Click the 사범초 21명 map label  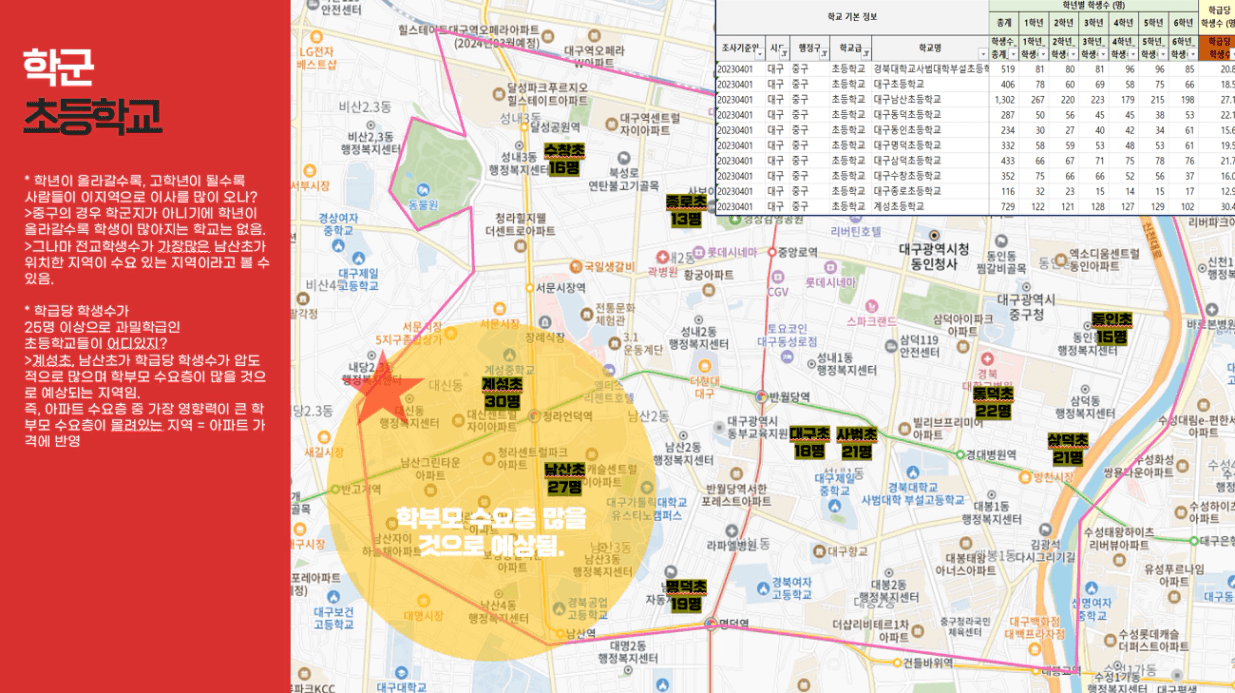coord(856,442)
